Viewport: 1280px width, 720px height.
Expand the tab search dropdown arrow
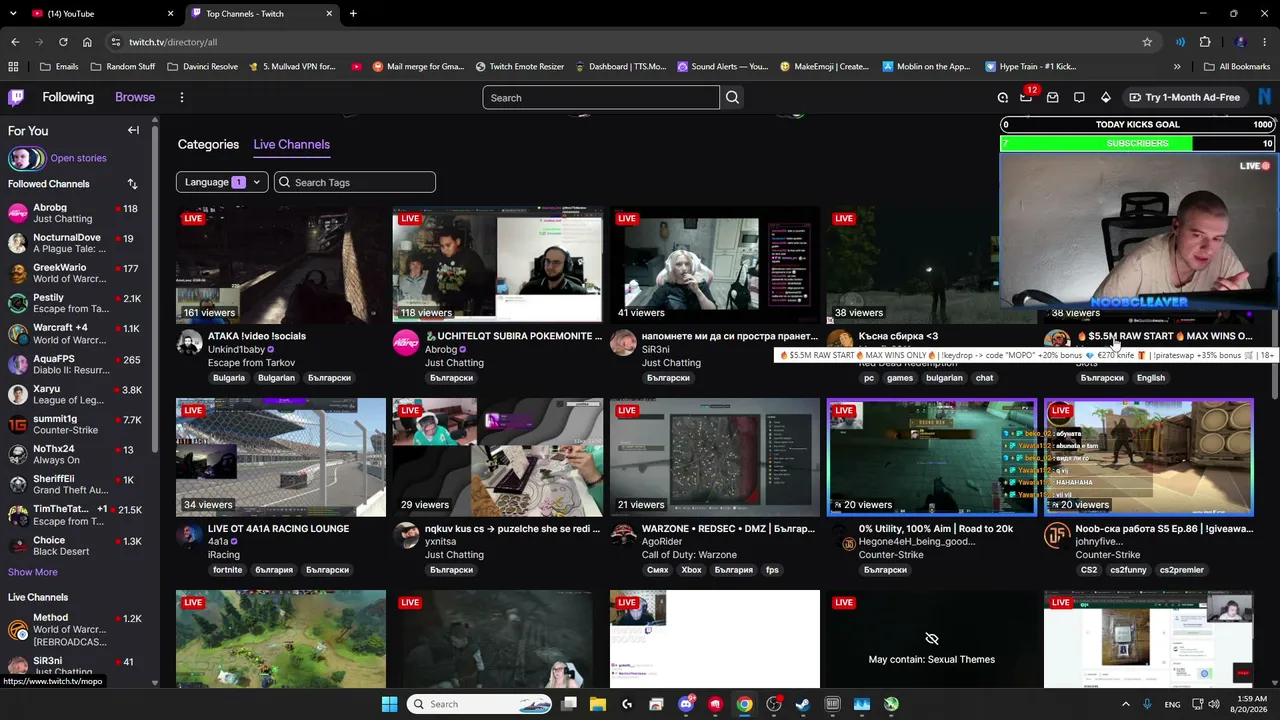[x=13, y=14]
